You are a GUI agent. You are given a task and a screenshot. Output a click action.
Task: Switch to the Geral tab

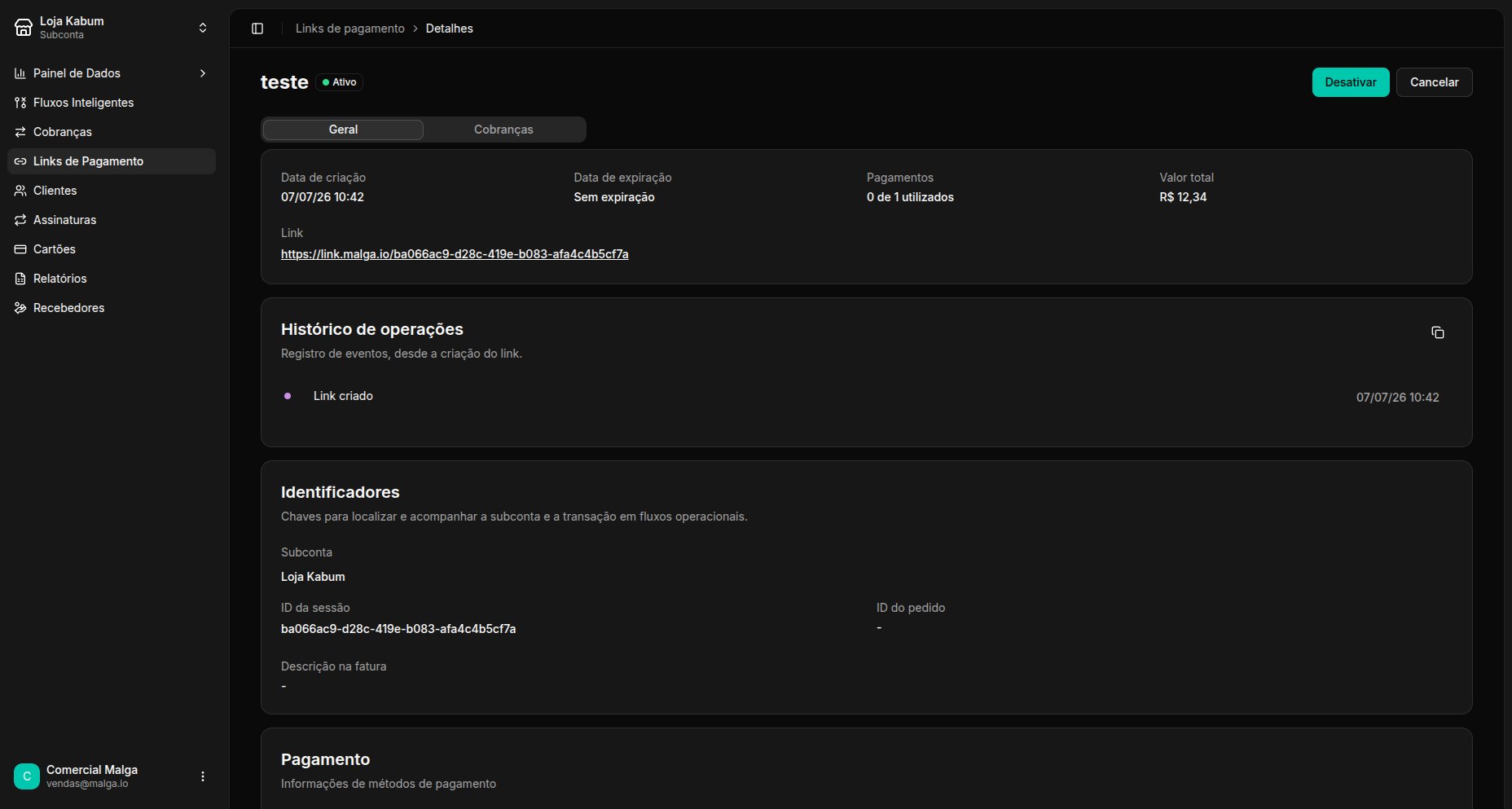tap(343, 130)
